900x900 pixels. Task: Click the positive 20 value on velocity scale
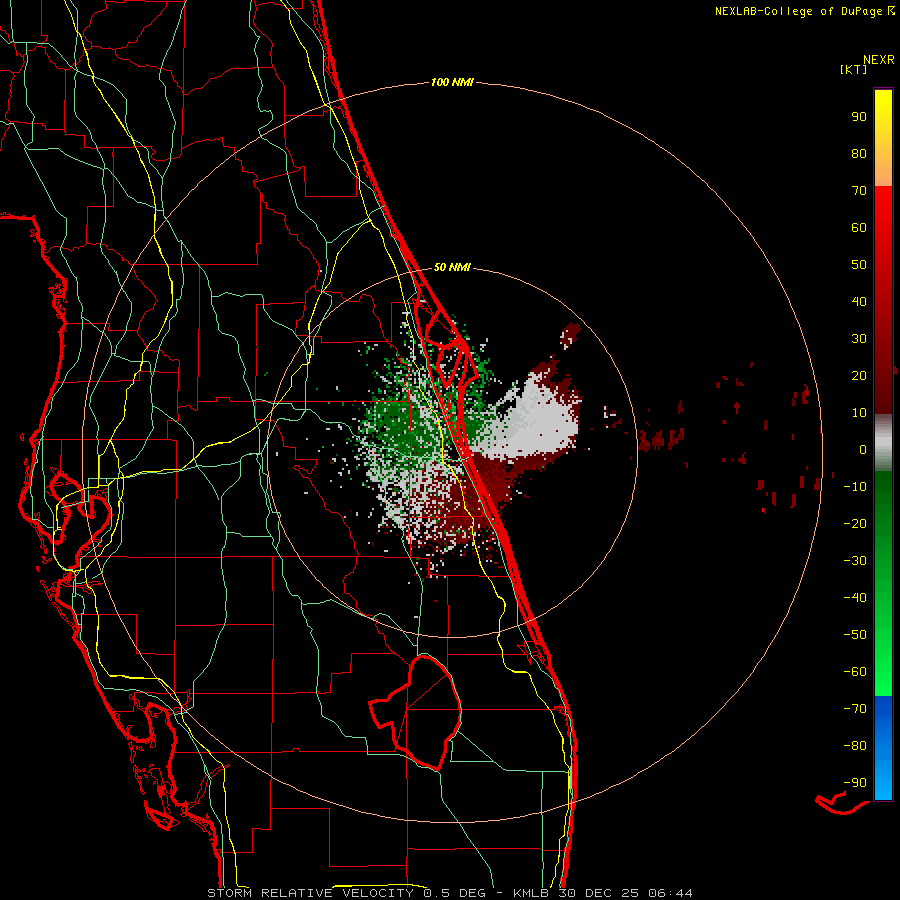(x=859, y=375)
